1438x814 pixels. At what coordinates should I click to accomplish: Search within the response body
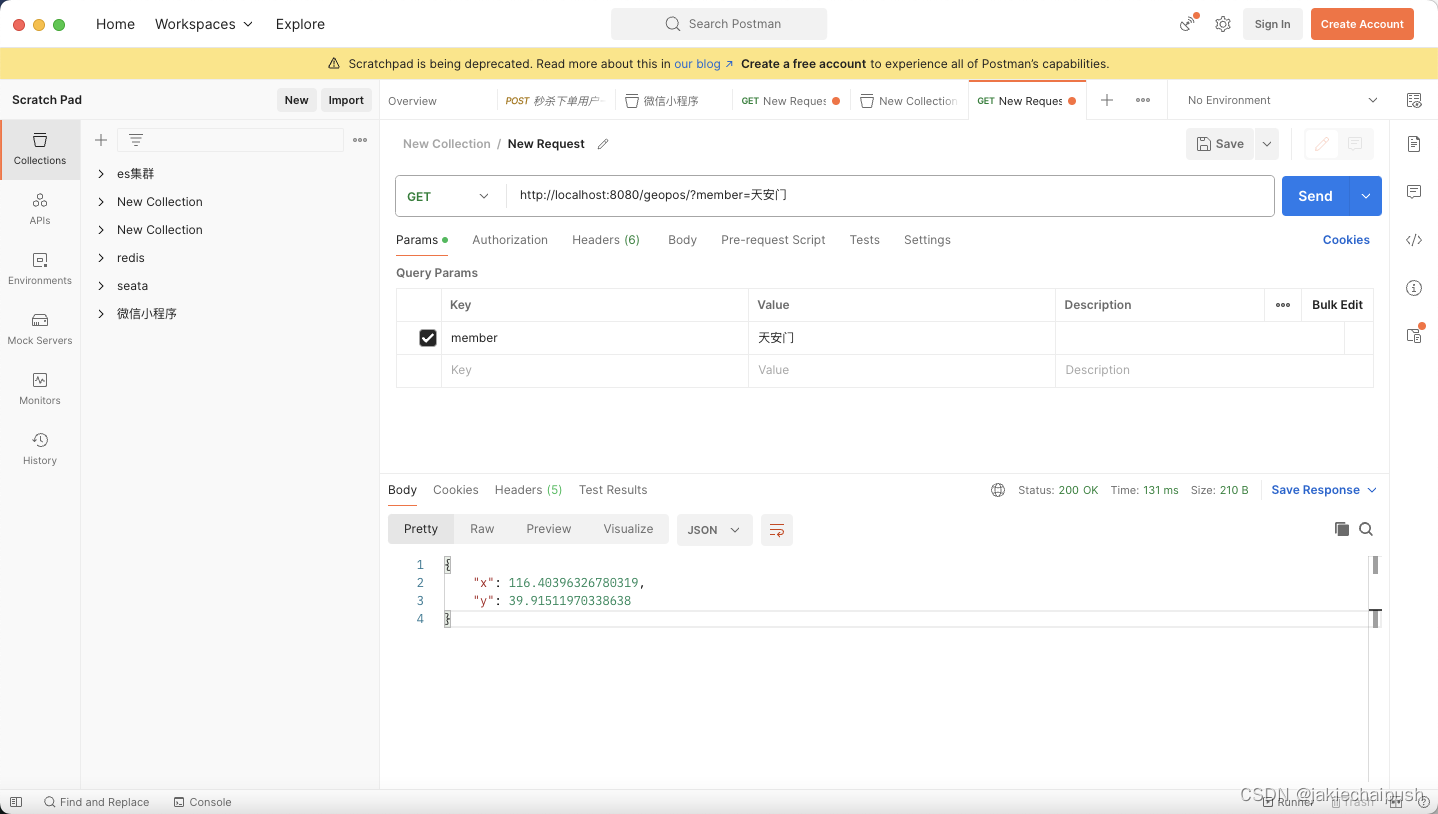click(1366, 529)
